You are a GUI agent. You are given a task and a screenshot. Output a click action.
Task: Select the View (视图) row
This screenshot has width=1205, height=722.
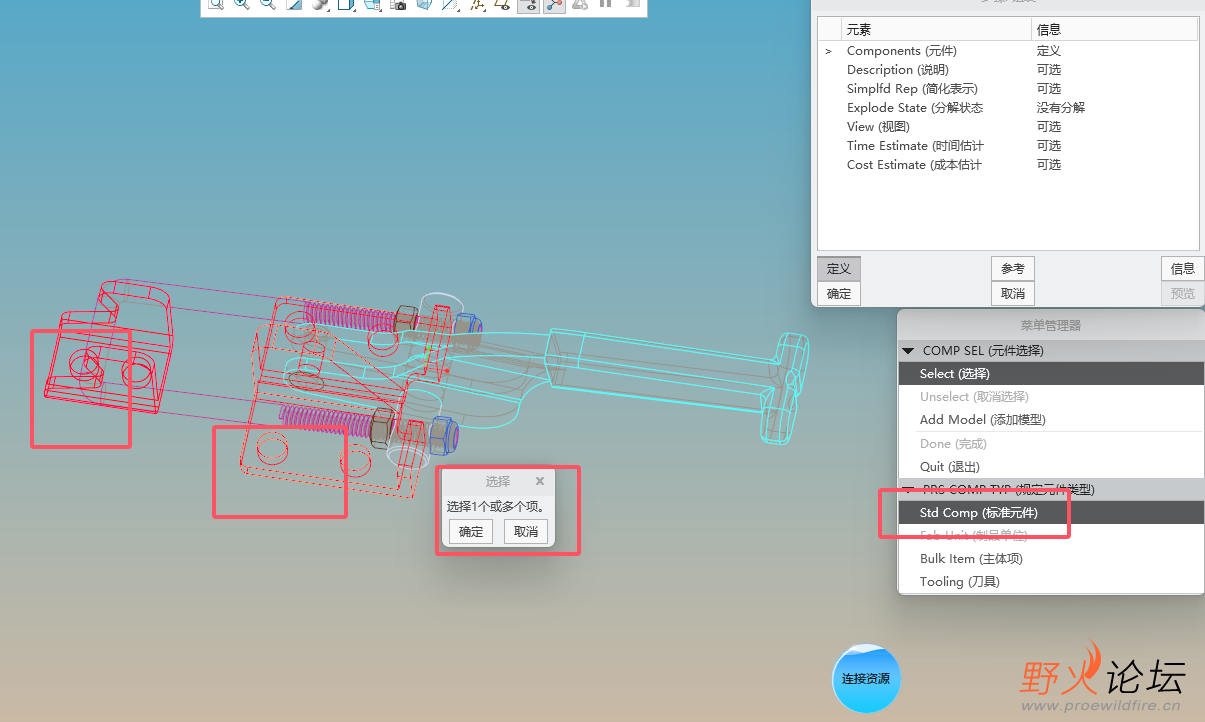click(1008, 127)
